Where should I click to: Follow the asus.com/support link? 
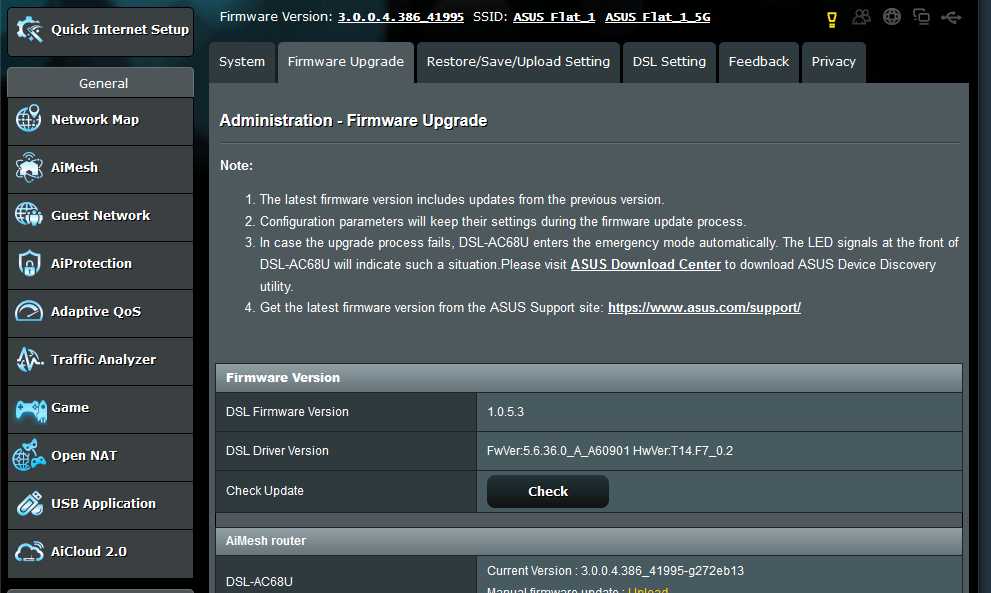tap(704, 308)
